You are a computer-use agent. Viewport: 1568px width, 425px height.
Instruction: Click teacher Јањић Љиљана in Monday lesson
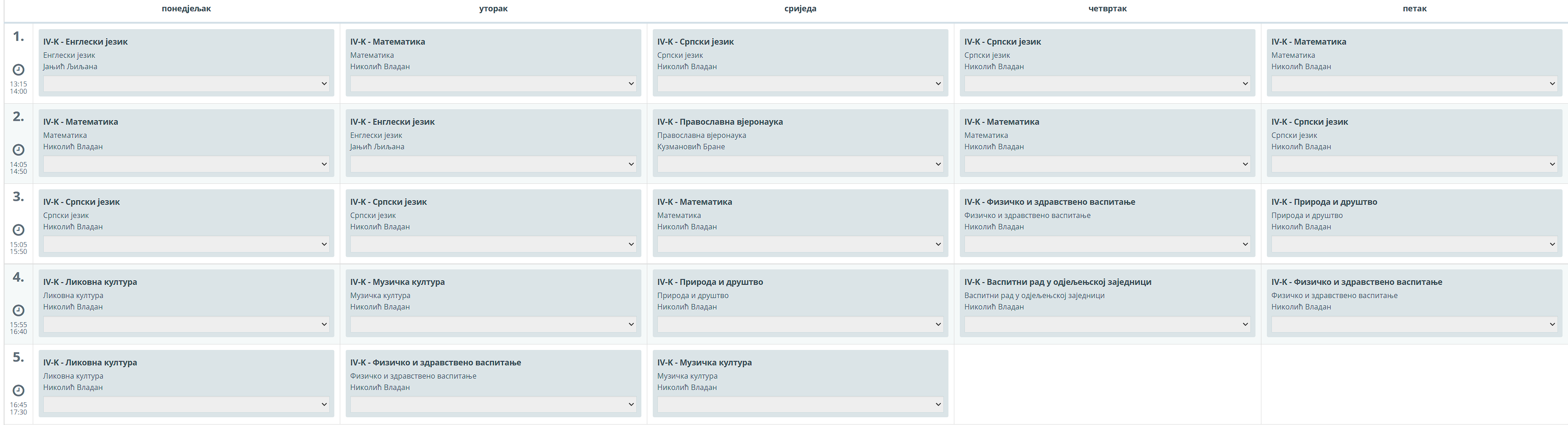click(x=70, y=67)
